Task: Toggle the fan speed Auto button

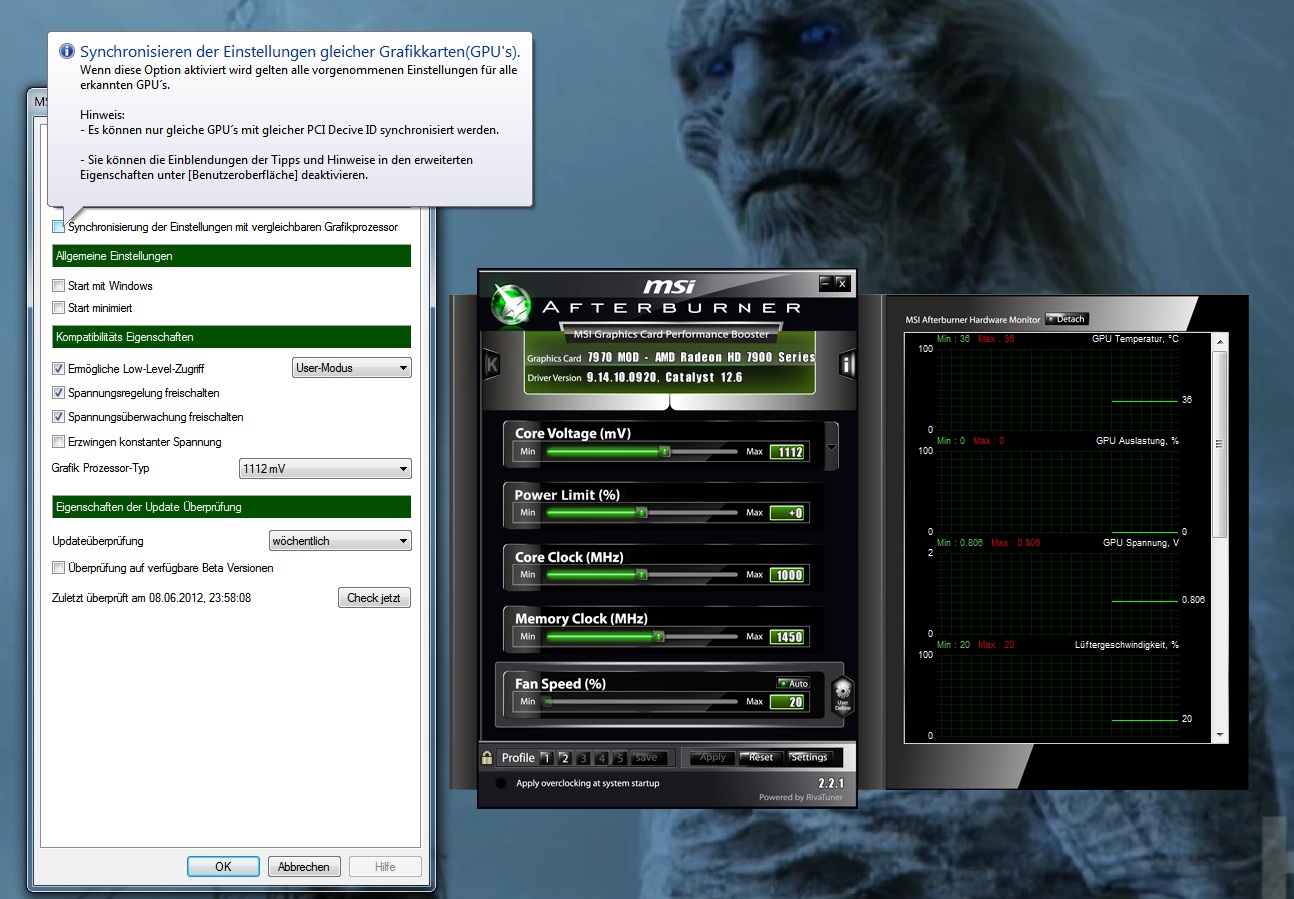Action: tap(794, 684)
